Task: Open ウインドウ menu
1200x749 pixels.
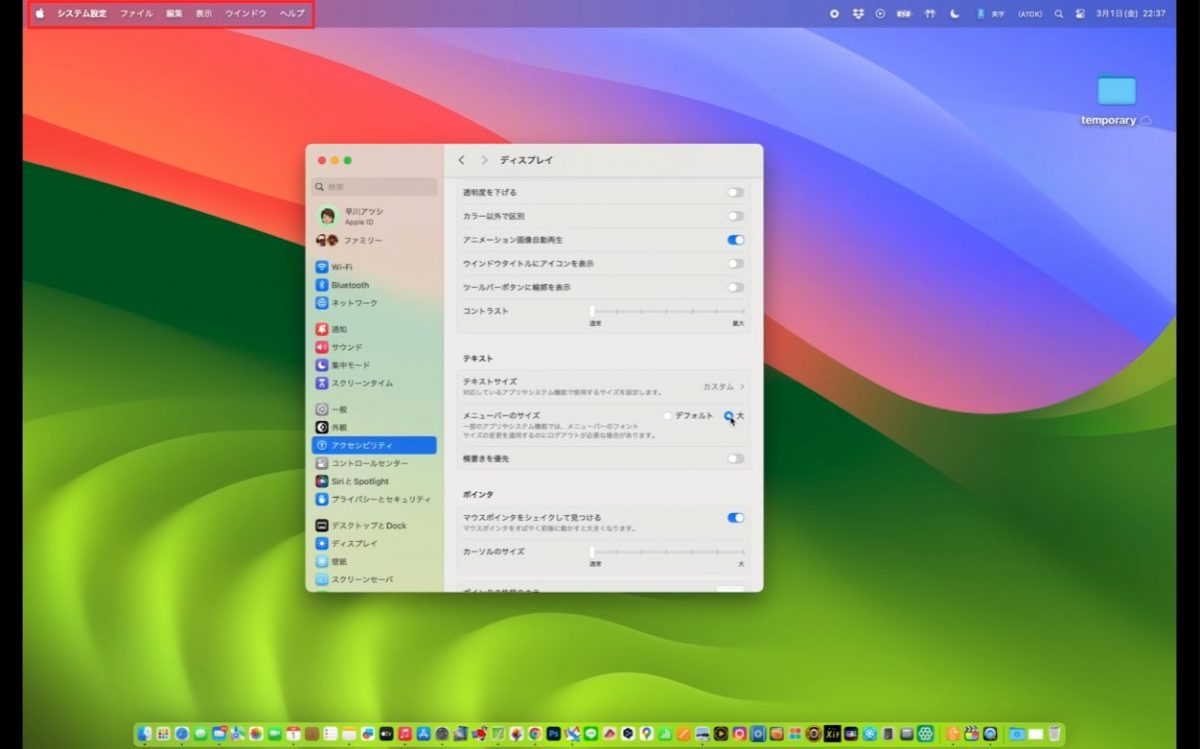Action: 246,14
